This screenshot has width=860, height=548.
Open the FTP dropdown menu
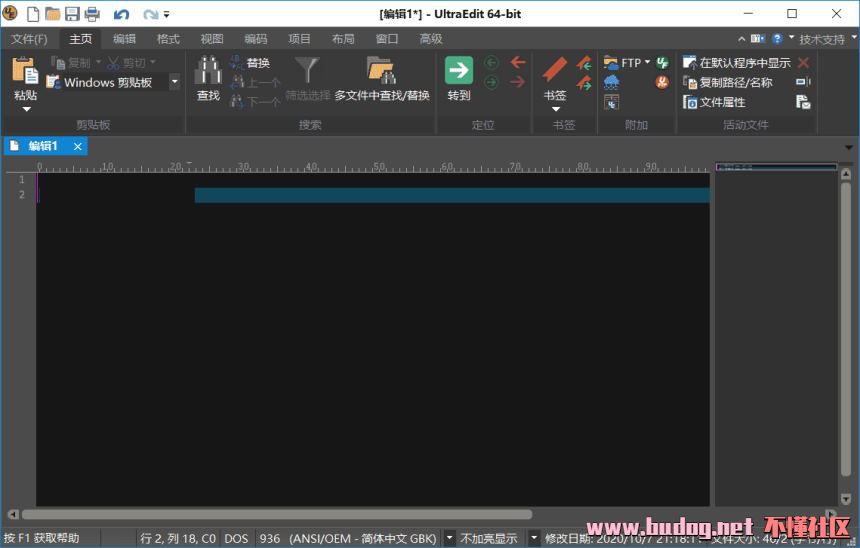coord(647,62)
